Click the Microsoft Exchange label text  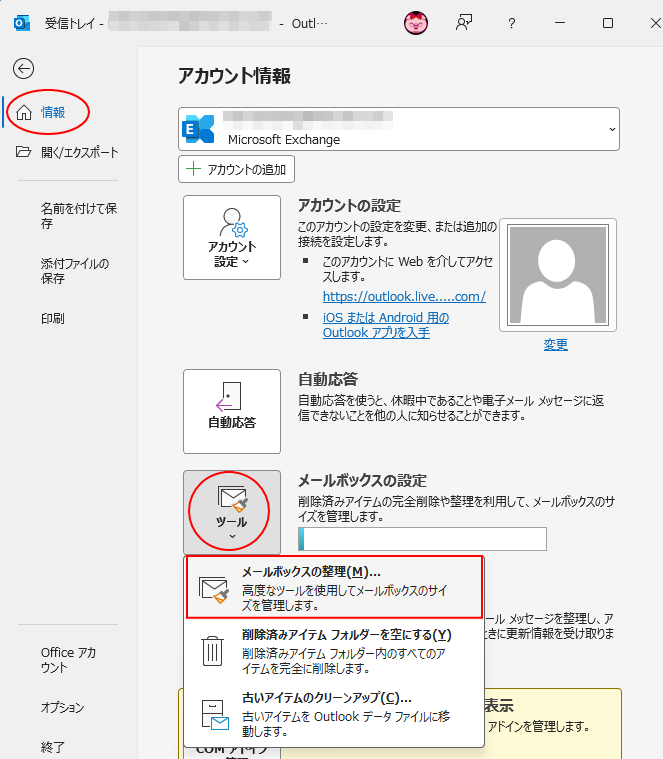tap(284, 139)
